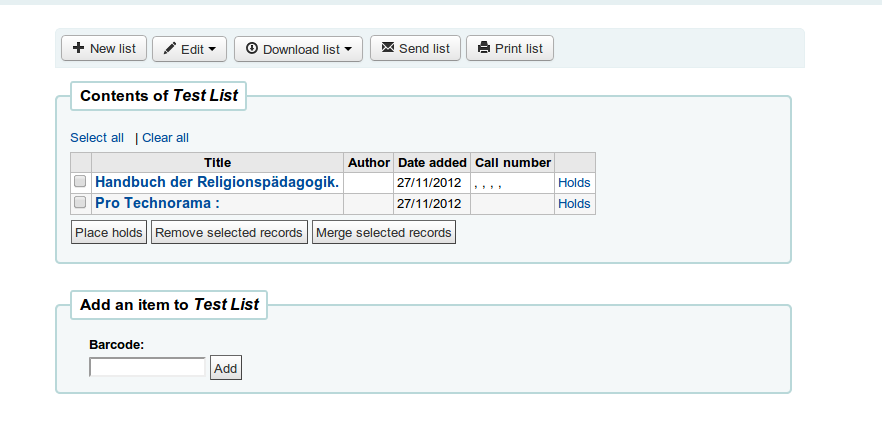Click Clear all link
Screen dimensions: 882x442
[x=165, y=138]
